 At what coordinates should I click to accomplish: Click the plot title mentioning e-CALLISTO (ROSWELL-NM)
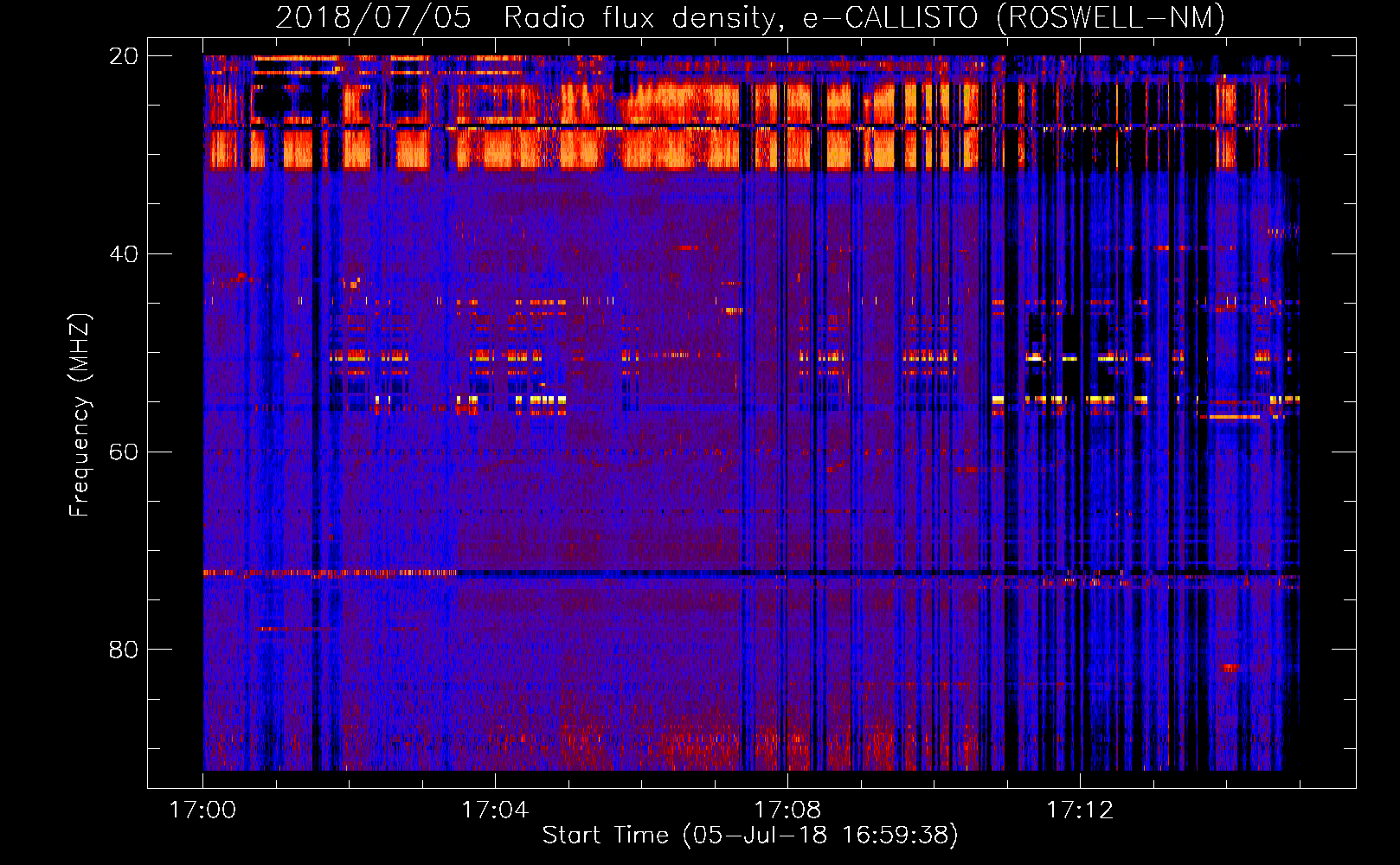click(x=750, y=18)
